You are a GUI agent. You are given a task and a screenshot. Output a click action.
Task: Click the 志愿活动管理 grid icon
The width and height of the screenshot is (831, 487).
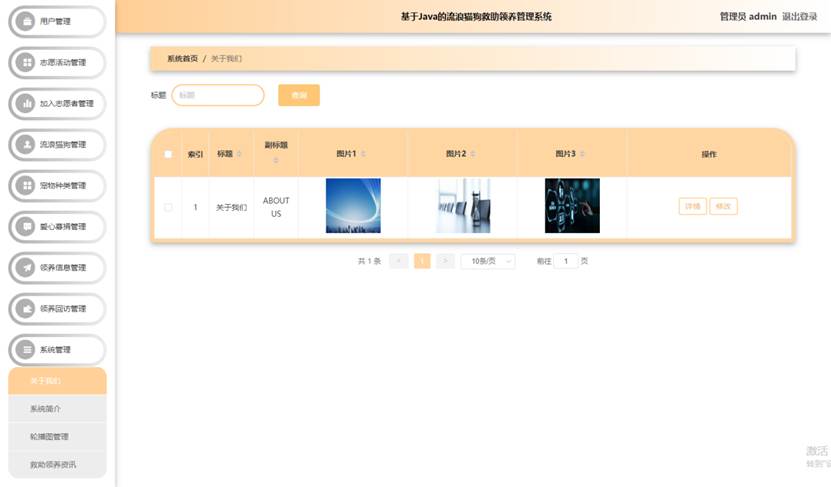pos(25,62)
